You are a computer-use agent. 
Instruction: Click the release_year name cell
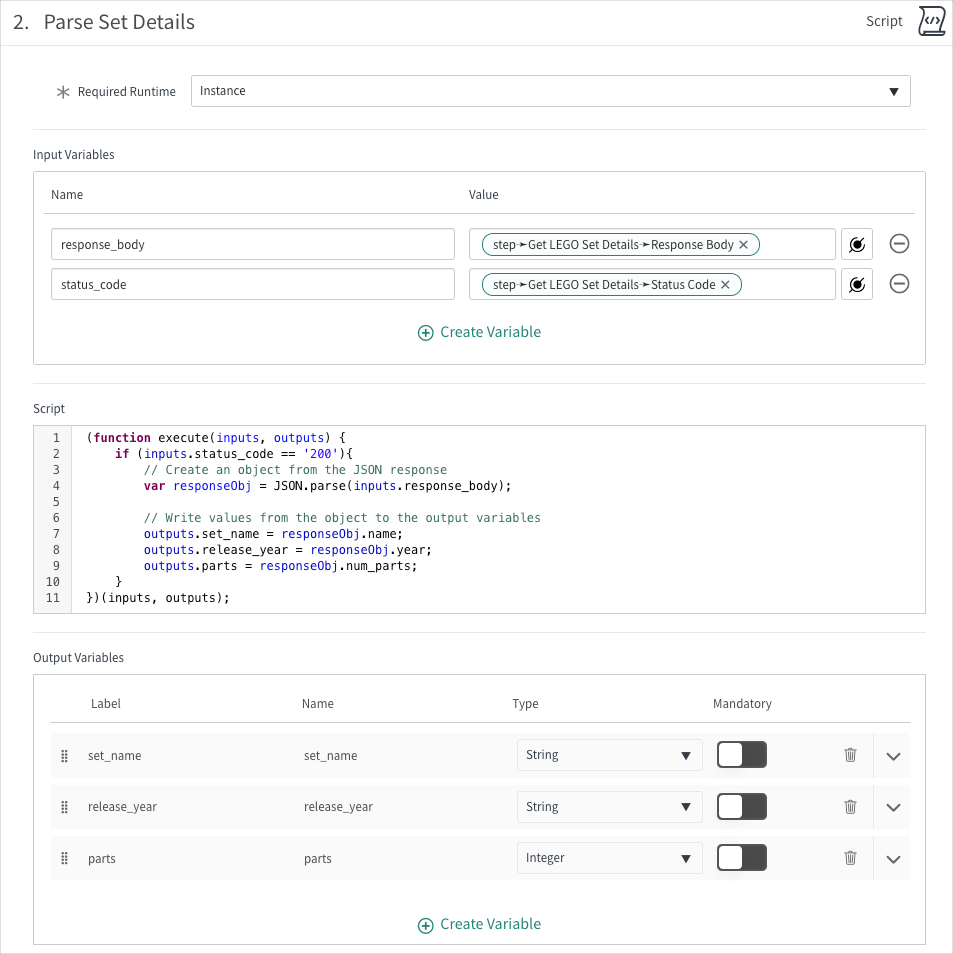(x=338, y=807)
